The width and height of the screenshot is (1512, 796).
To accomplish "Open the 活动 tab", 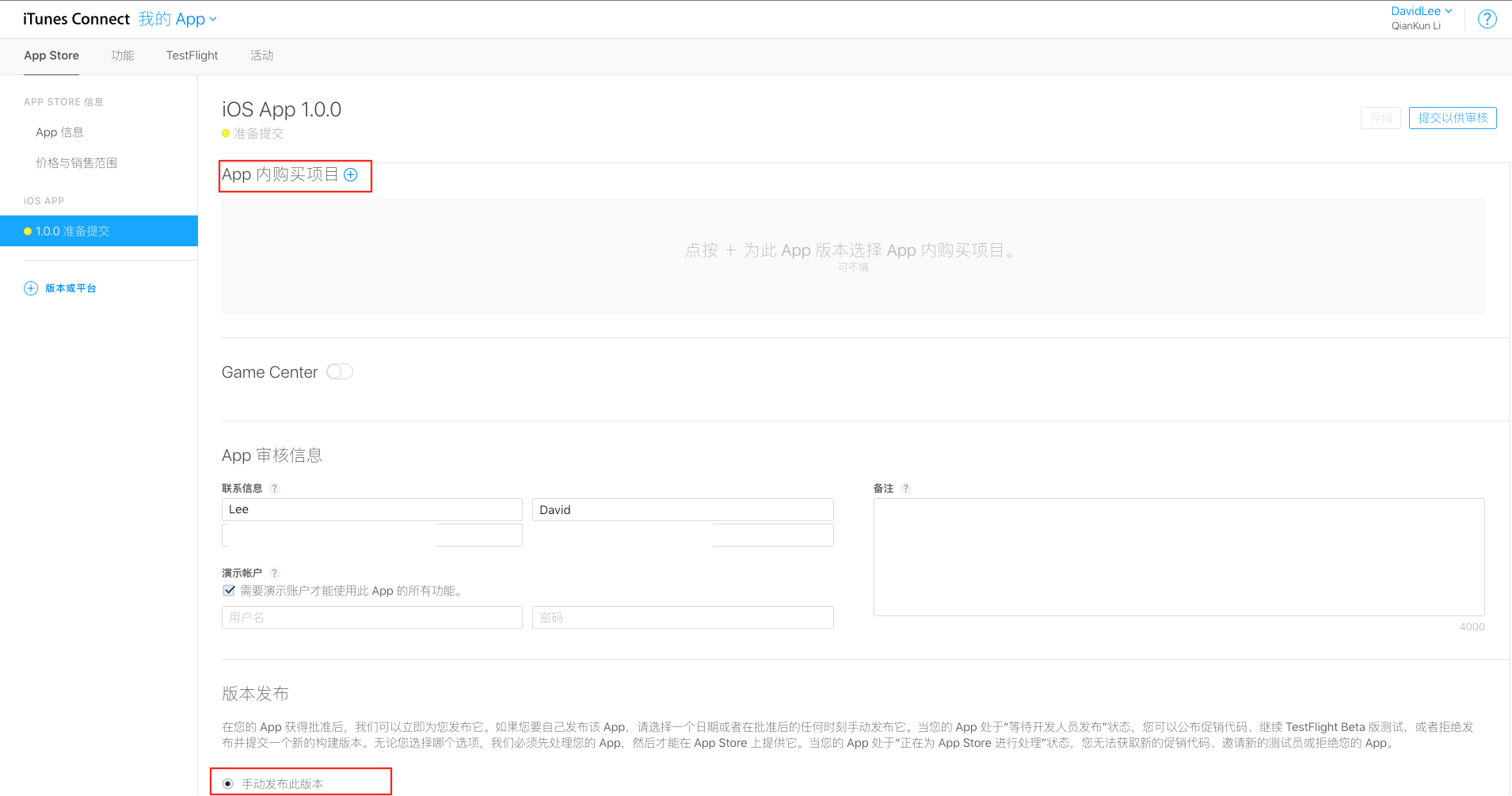I will 262,55.
